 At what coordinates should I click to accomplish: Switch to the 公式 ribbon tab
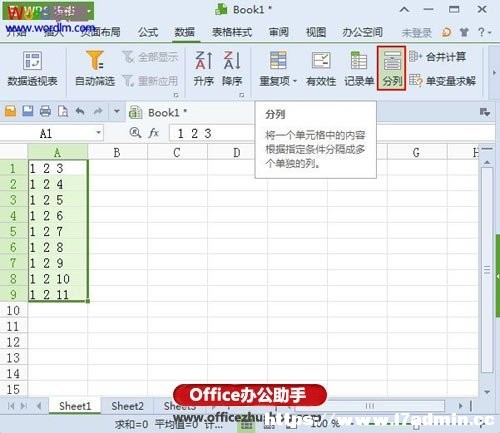point(148,32)
